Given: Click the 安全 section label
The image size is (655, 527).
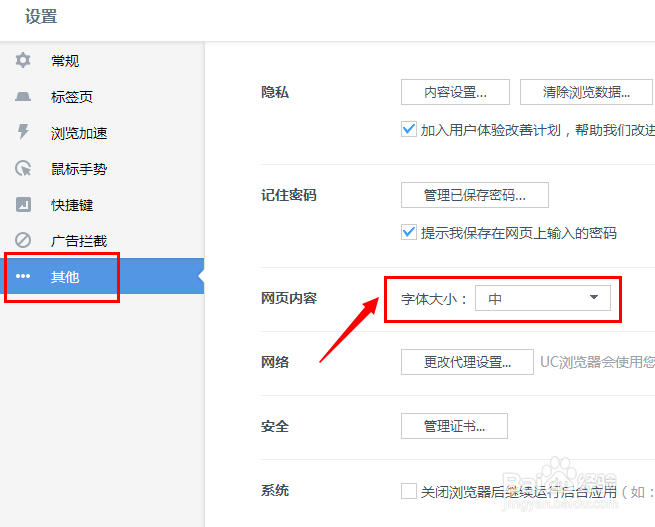Looking at the screenshot, I should click(x=275, y=426).
